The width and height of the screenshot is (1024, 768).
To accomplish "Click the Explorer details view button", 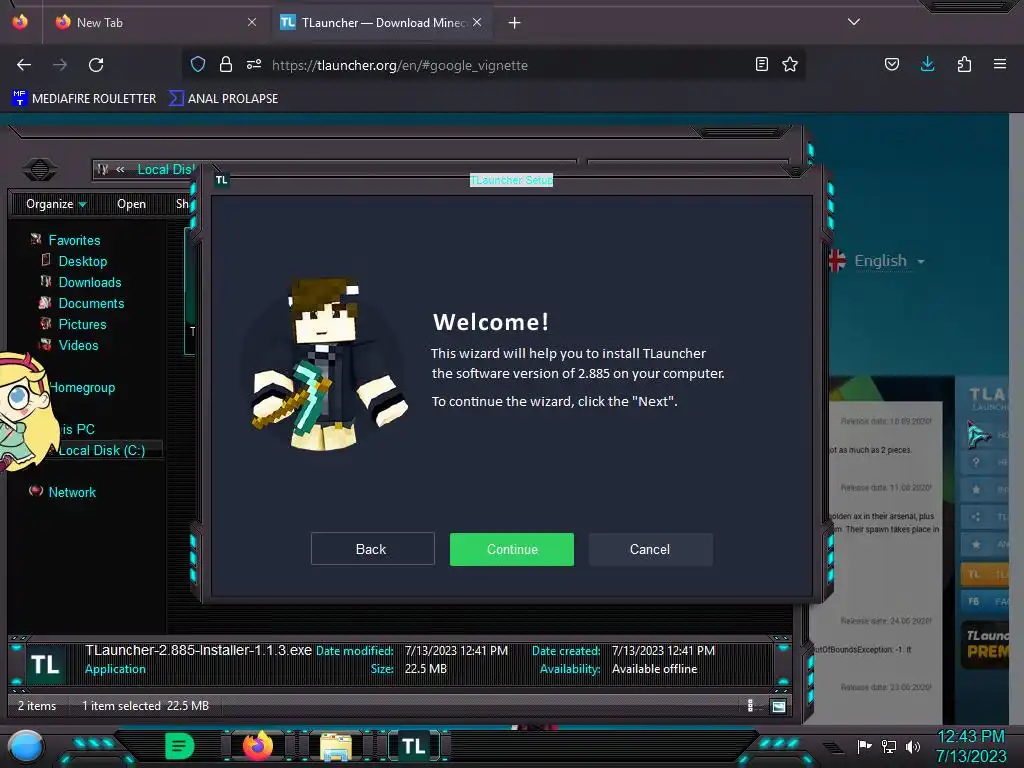I will [x=750, y=706].
